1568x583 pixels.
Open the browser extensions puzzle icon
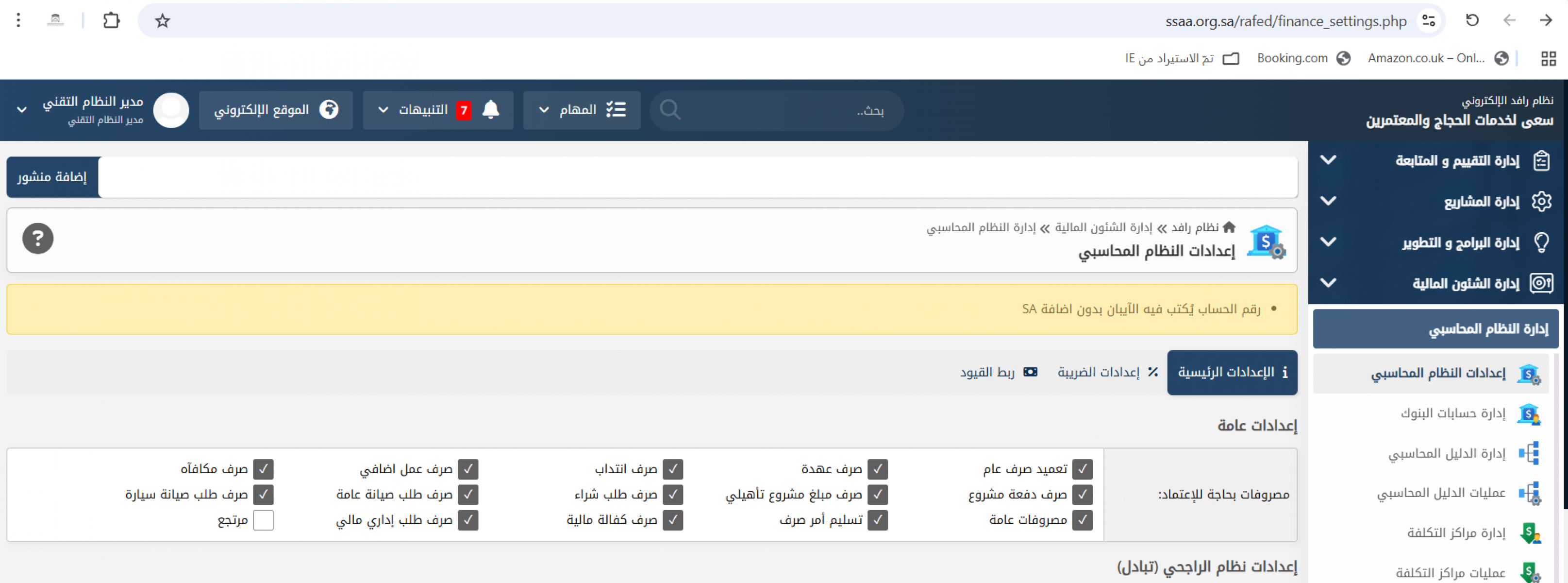click(111, 21)
